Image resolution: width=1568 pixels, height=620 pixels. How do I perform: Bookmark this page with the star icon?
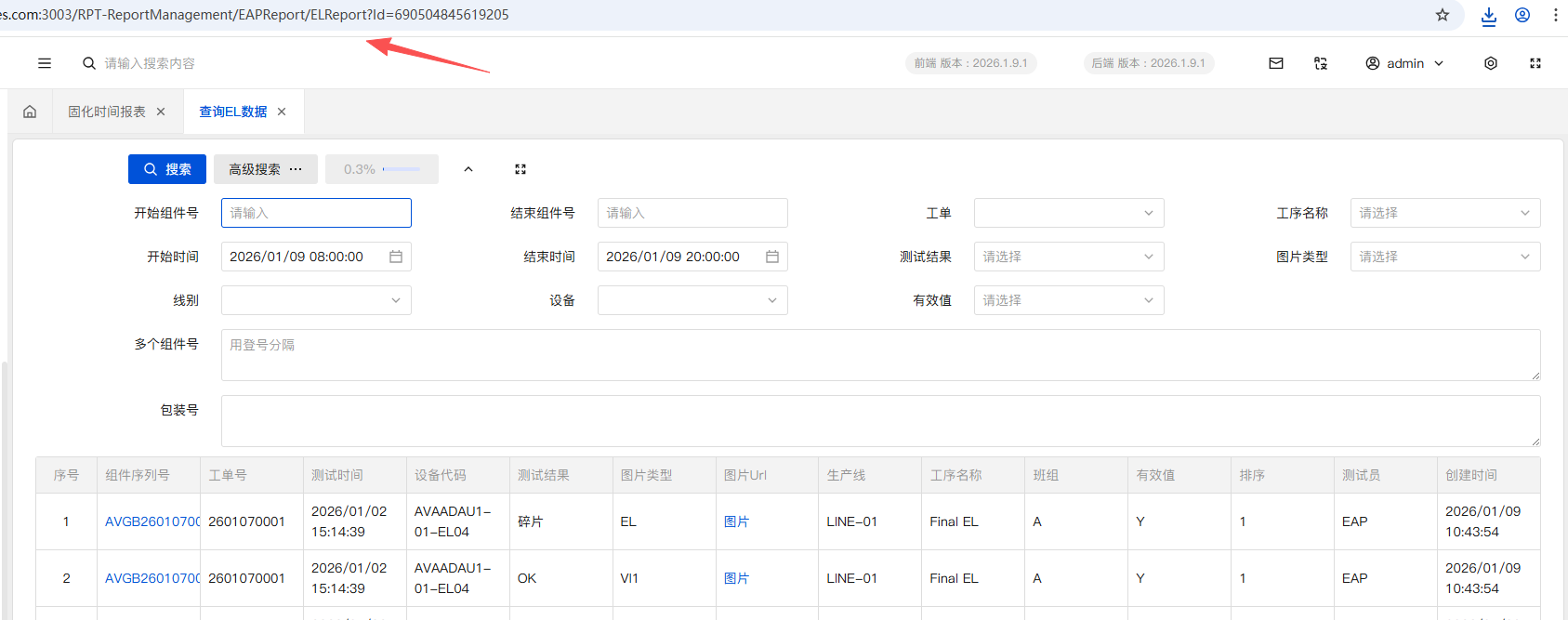pos(1443,15)
